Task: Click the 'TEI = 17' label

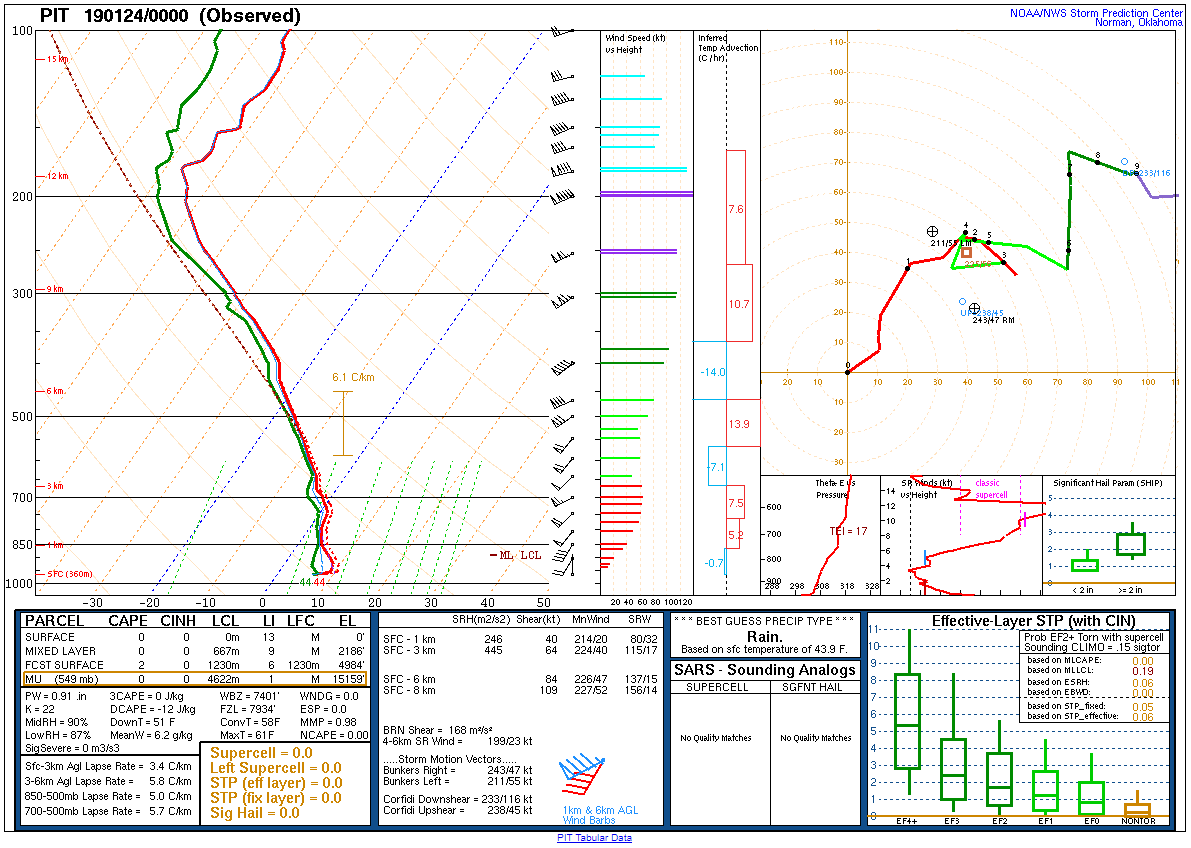Action: [848, 531]
